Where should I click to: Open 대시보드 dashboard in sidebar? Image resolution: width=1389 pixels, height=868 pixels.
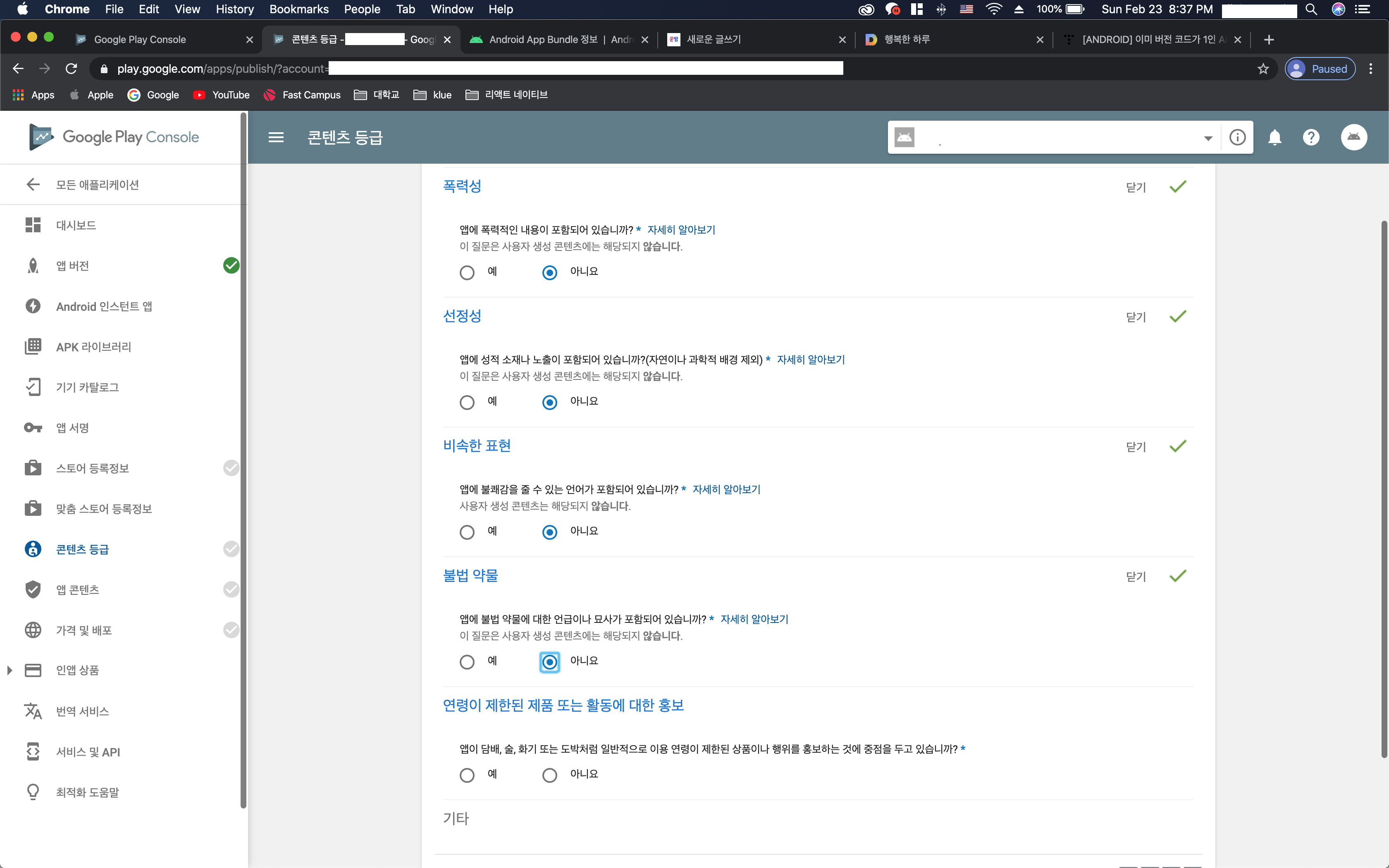pyautogui.click(x=76, y=225)
